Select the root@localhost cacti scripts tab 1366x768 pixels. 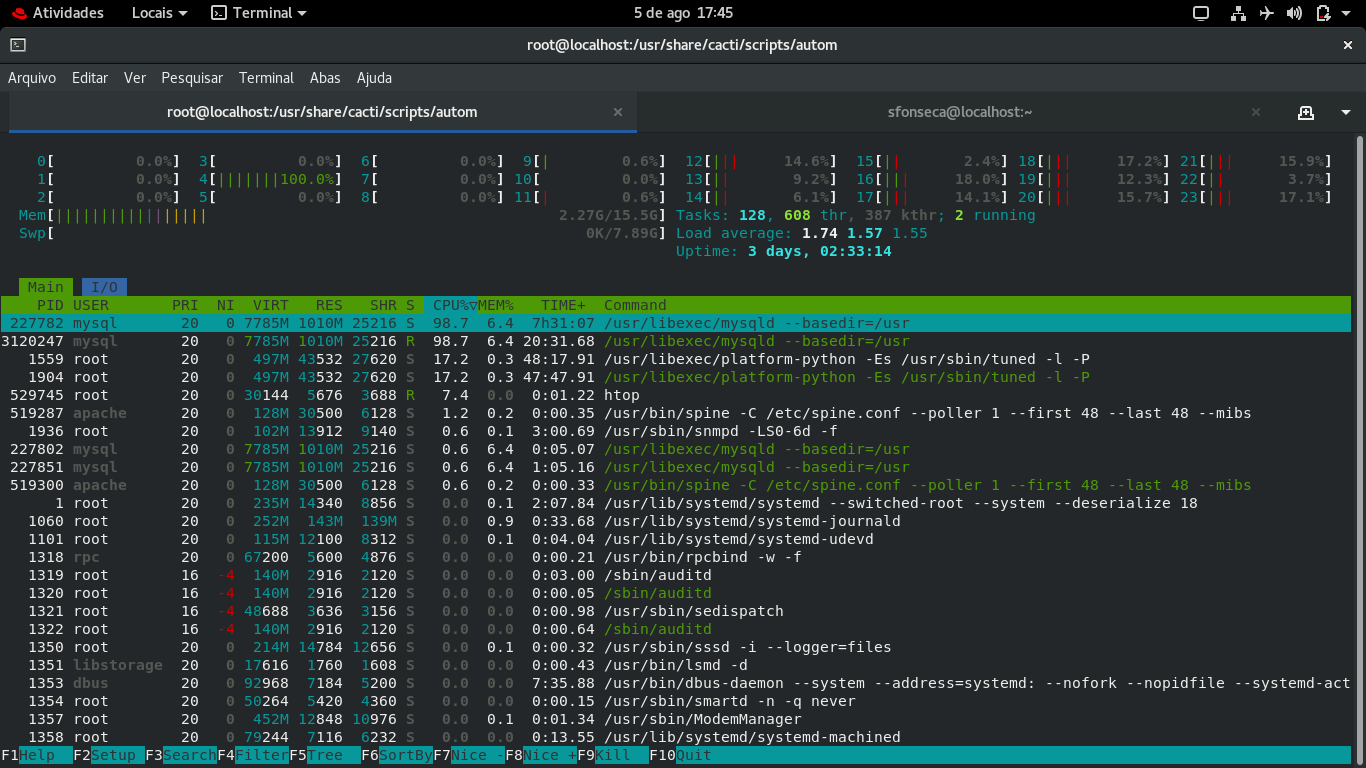pos(322,112)
